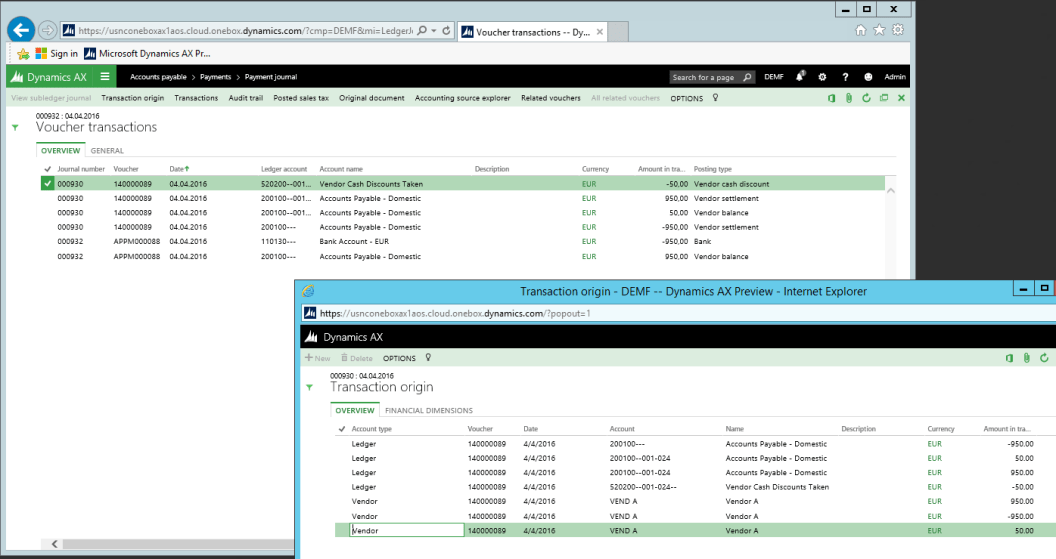
Task: Click the Dynamics AX logo
Action: pyautogui.click(x=48, y=77)
